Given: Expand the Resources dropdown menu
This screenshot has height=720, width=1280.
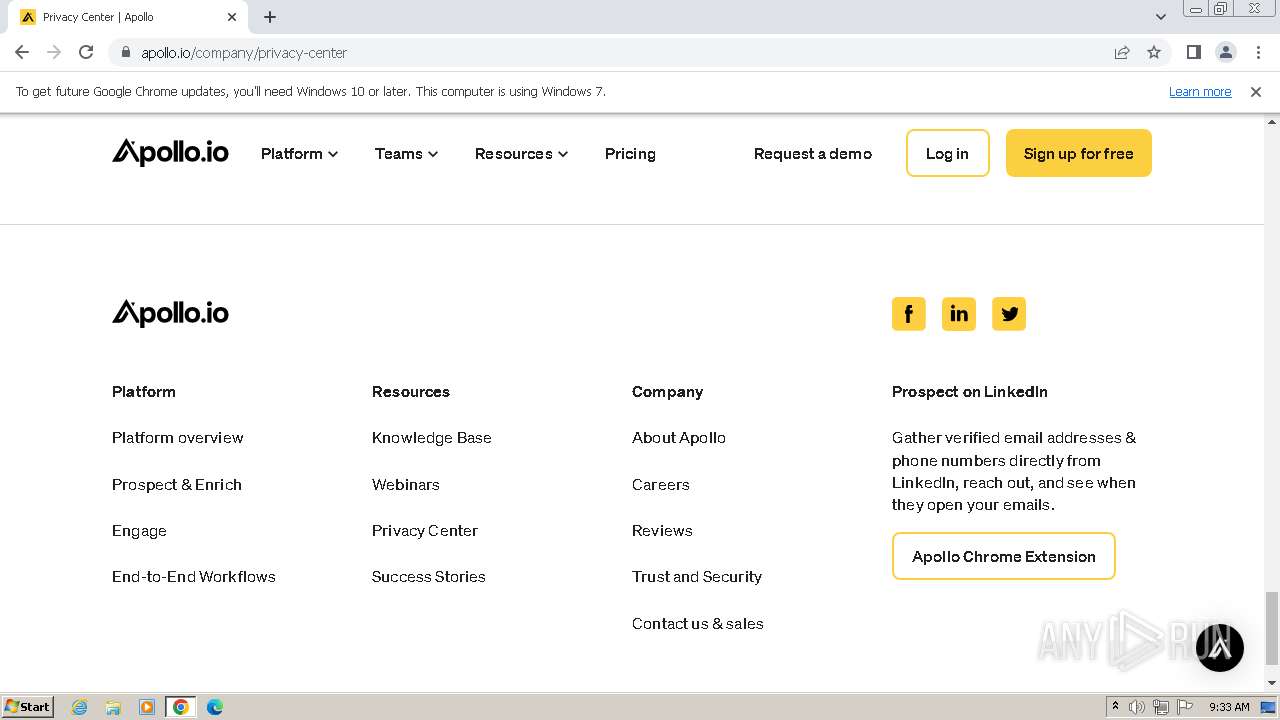Looking at the screenshot, I should [521, 153].
